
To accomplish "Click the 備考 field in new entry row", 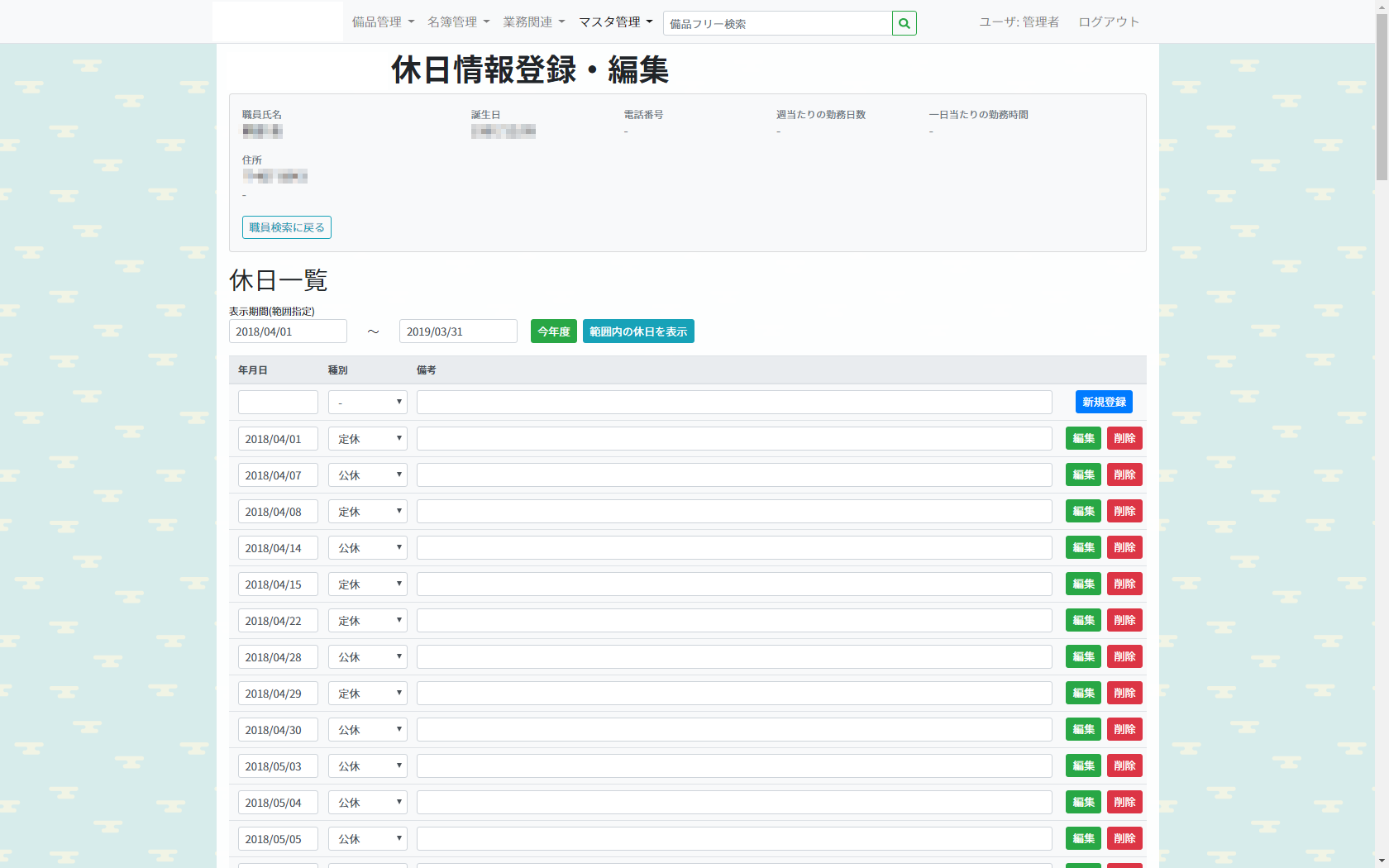I will pyautogui.click(x=734, y=402).
